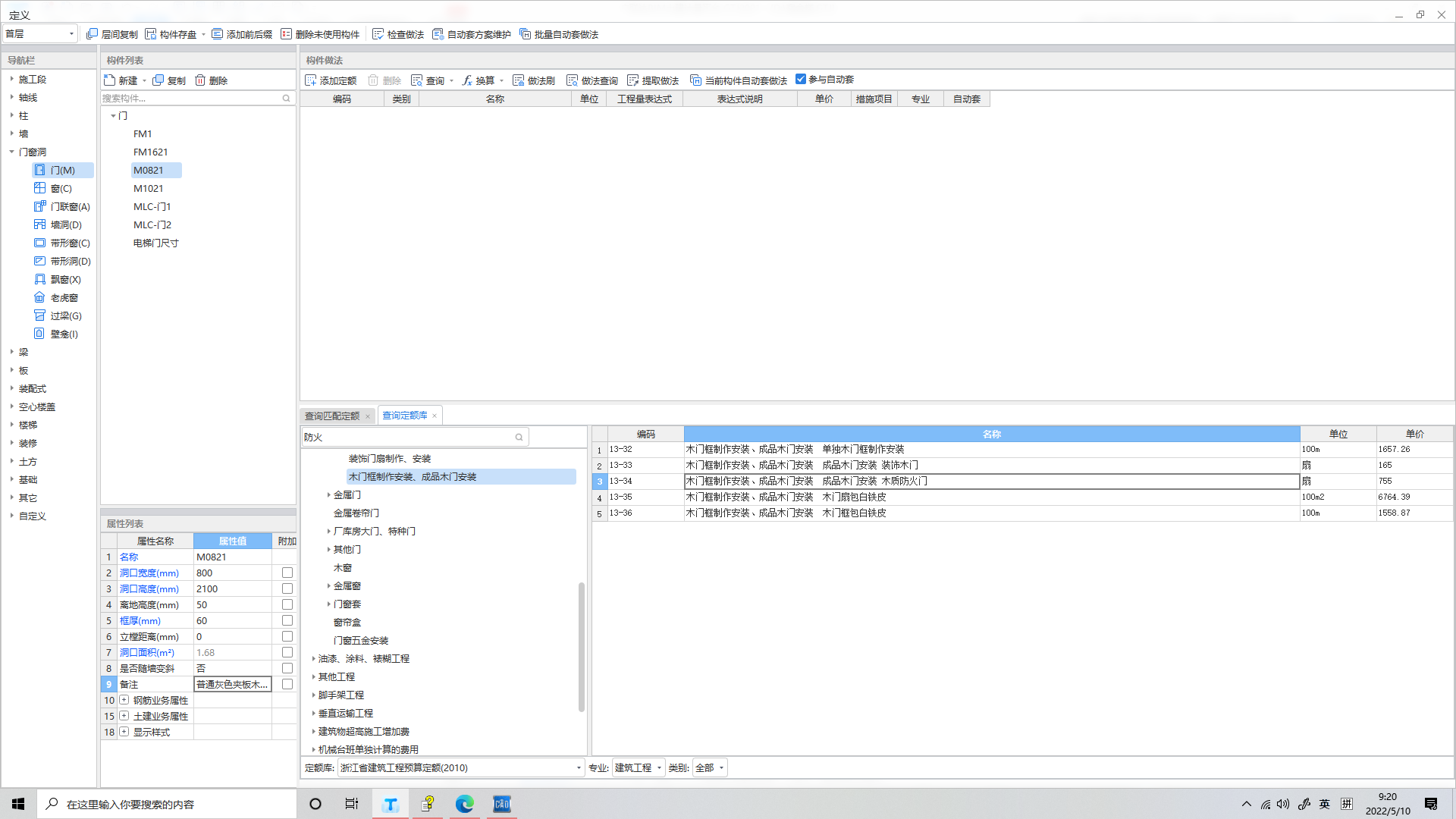The image size is (1456, 819).
Task: Select 装饰门扇制作、安装 tree item
Action: [390, 459]
